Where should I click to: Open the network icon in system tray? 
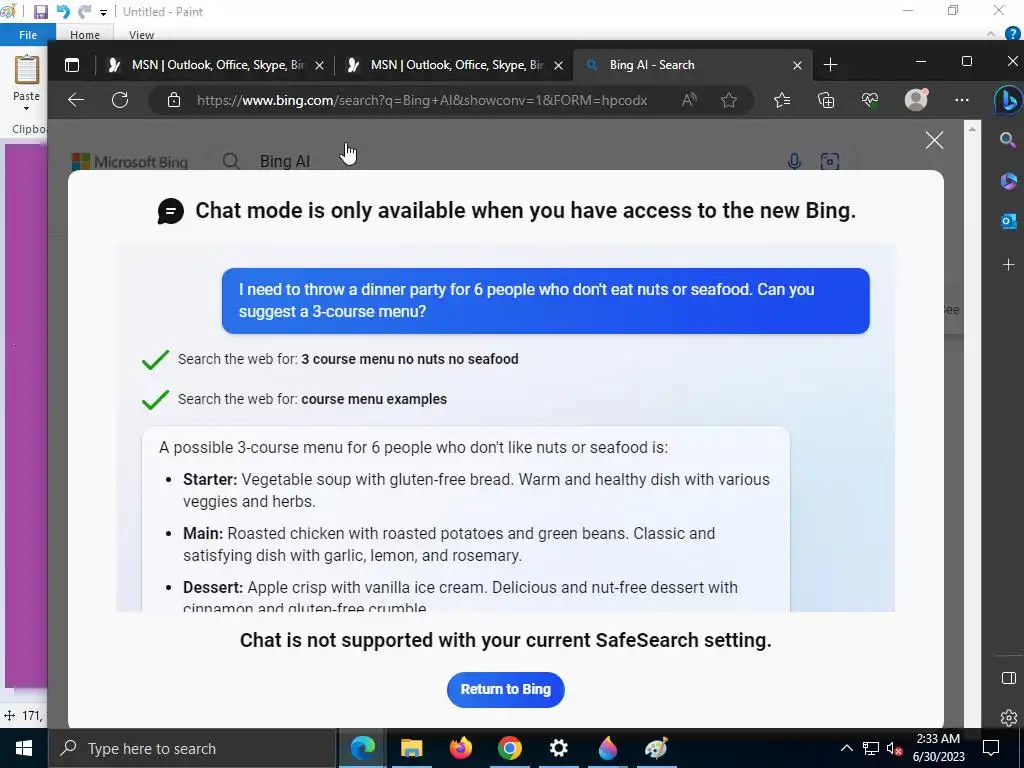point(871,748)
